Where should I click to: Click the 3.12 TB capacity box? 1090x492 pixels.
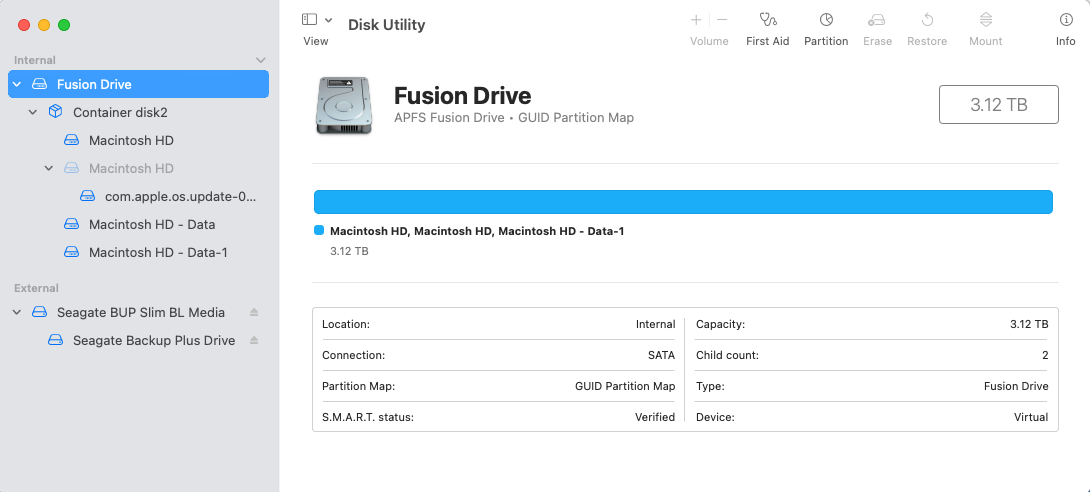point(998,104)
